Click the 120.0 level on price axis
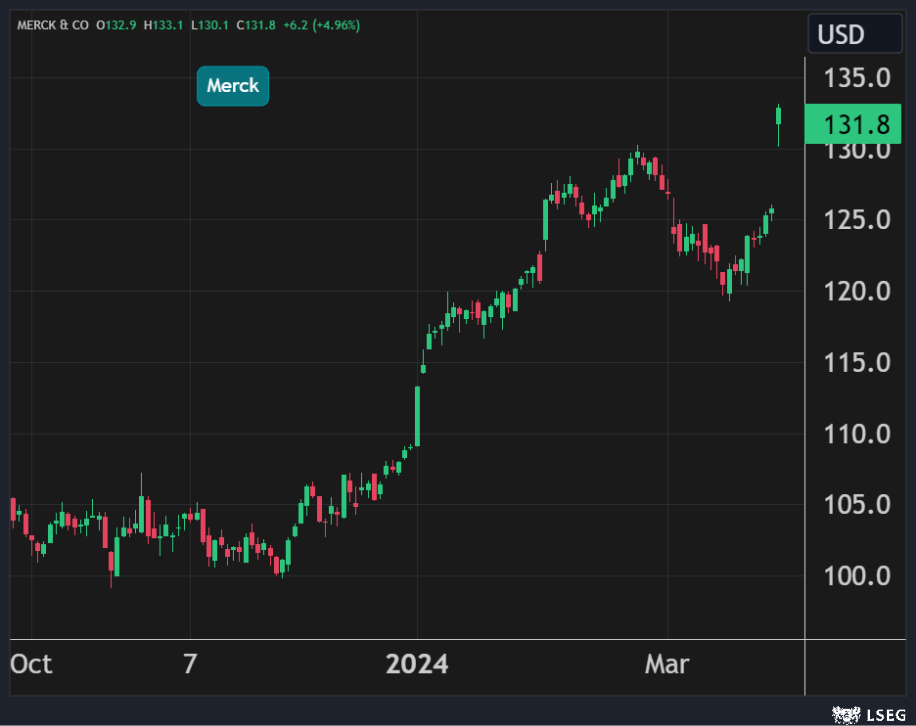 pyautogui.click(x=857, y=292)
